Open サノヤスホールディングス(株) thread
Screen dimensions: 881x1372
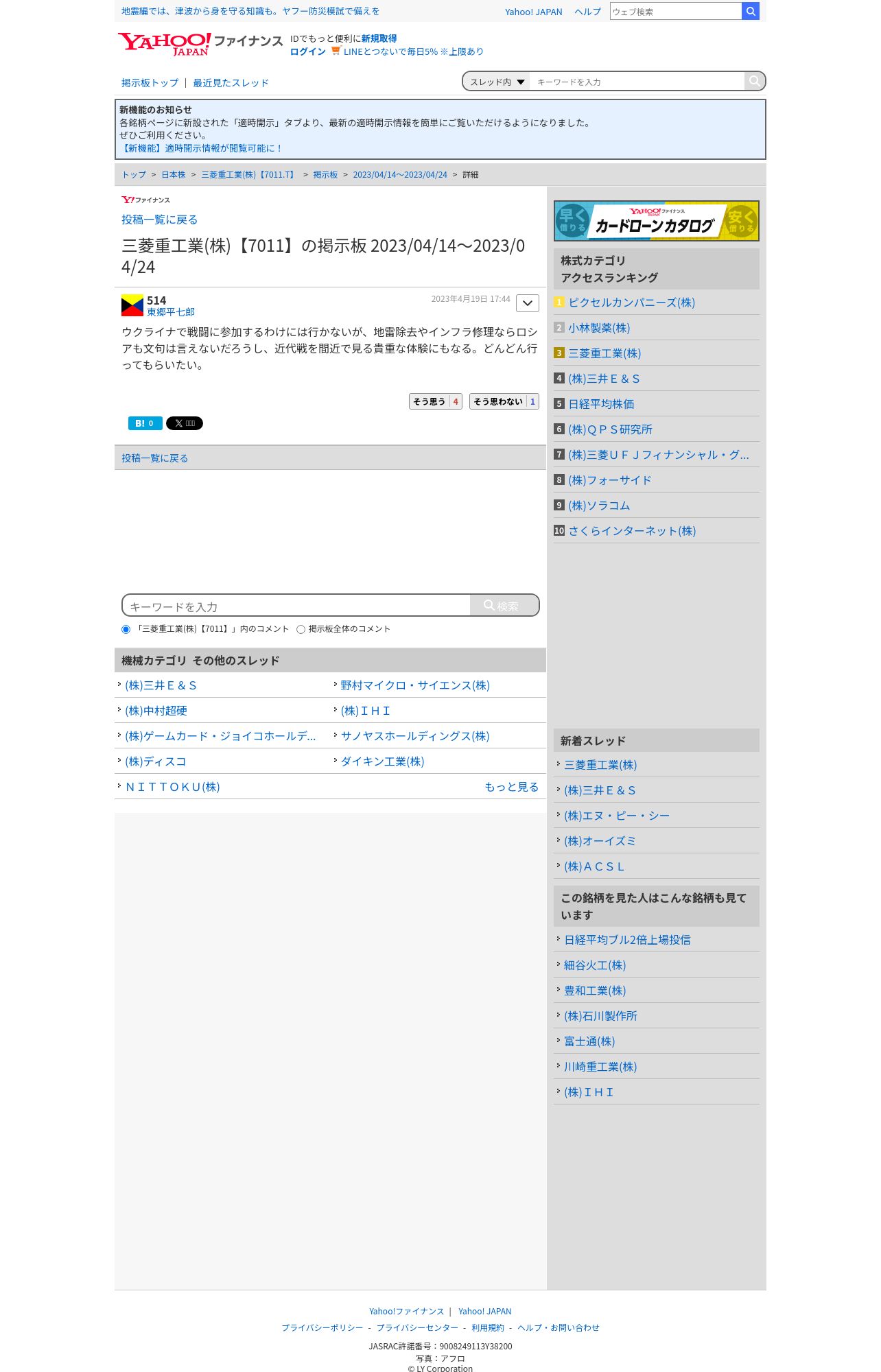(415, 736)
